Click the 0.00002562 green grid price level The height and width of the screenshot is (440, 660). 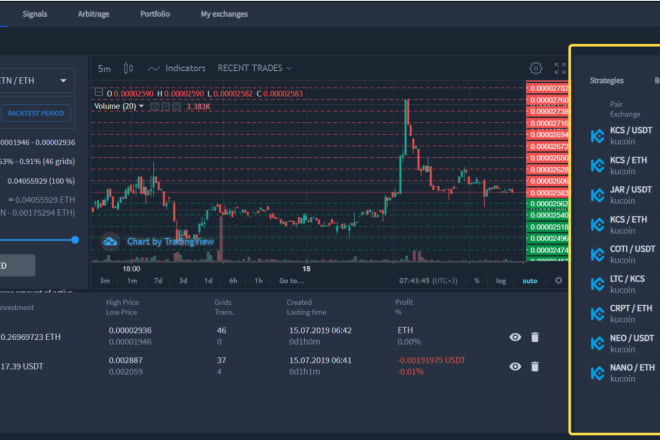click(548, 204)
